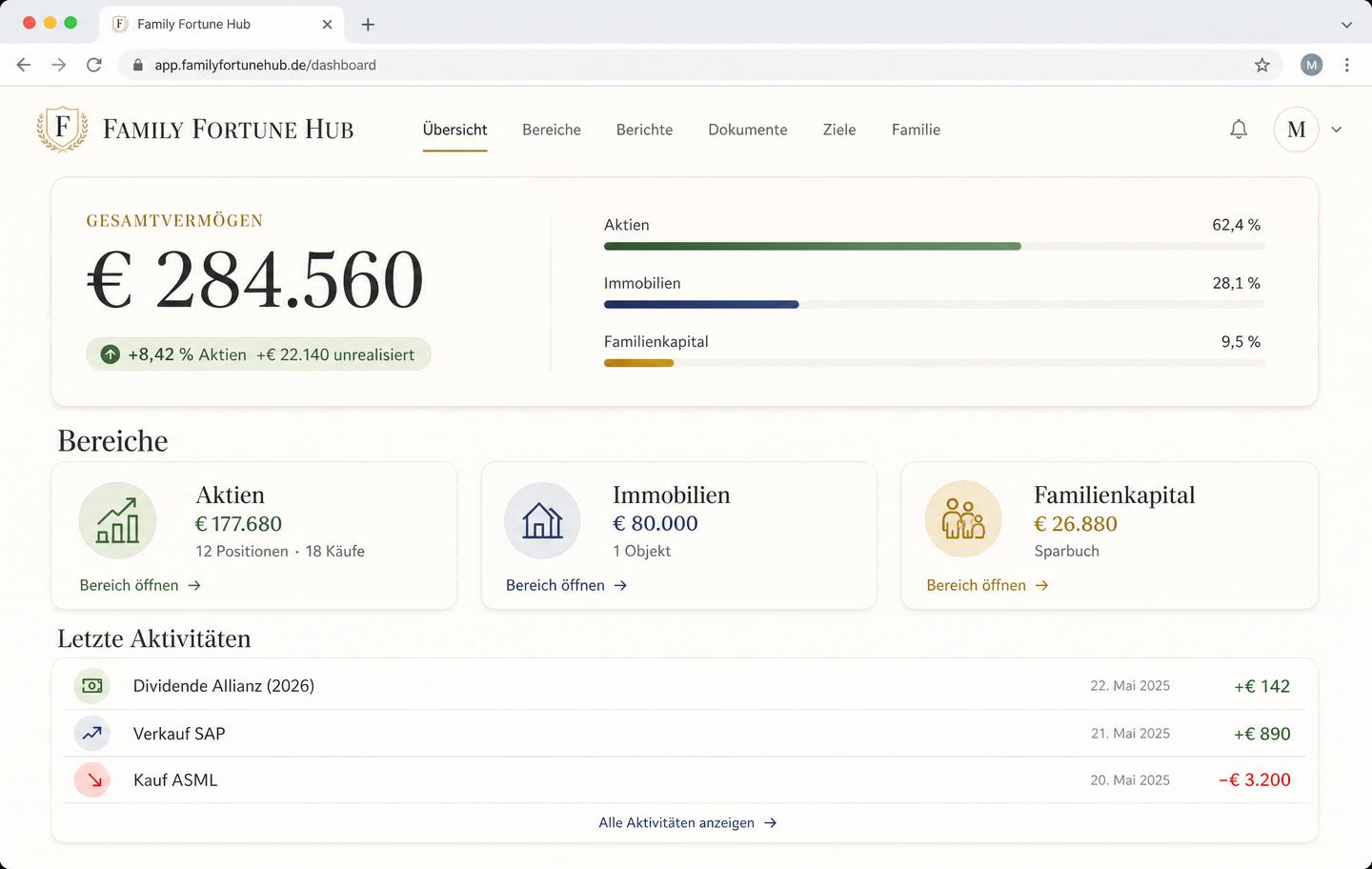Click the Kauf ASML activity title
1372x869 pixels.
coord(175,780)
